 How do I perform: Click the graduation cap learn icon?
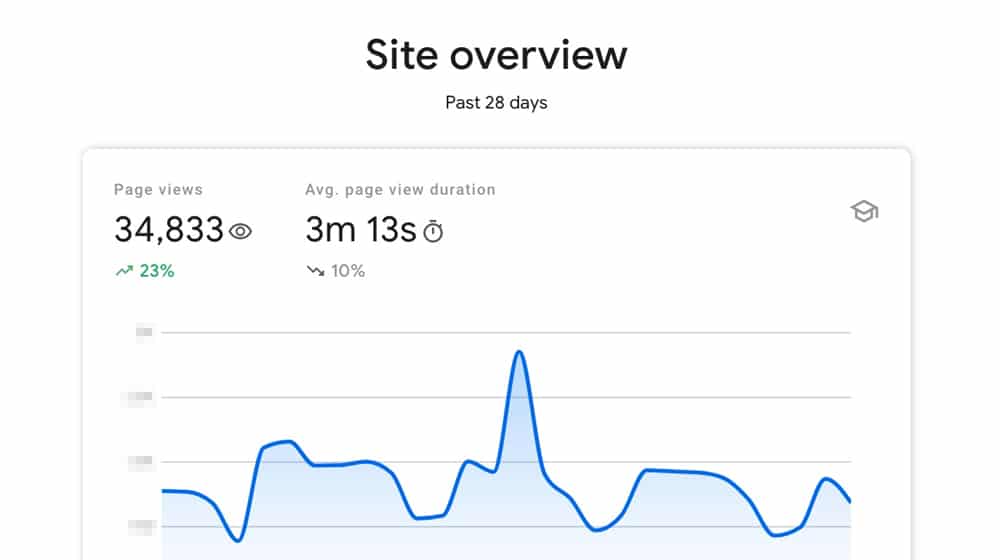pos(864,211)
